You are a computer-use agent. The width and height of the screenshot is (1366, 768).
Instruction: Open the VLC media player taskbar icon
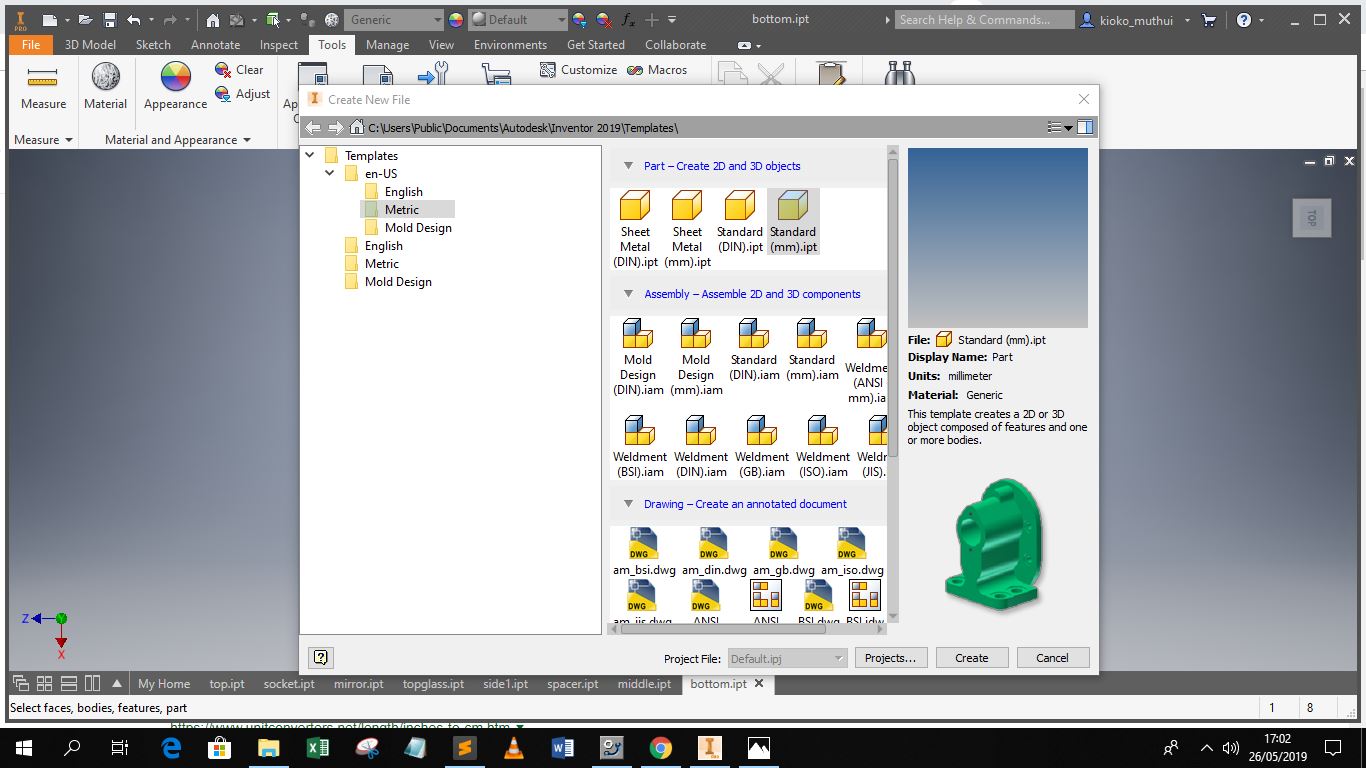point(513,747)
